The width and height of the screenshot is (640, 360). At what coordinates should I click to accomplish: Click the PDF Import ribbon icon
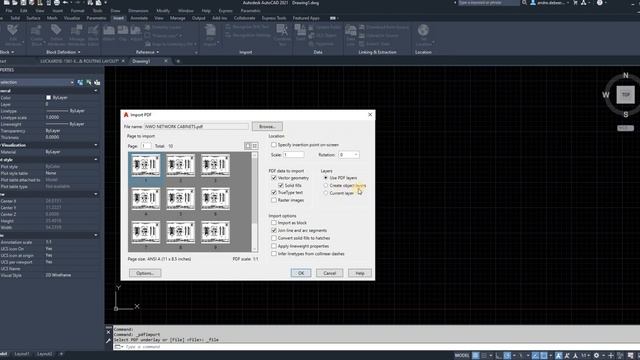coord(210,35)
